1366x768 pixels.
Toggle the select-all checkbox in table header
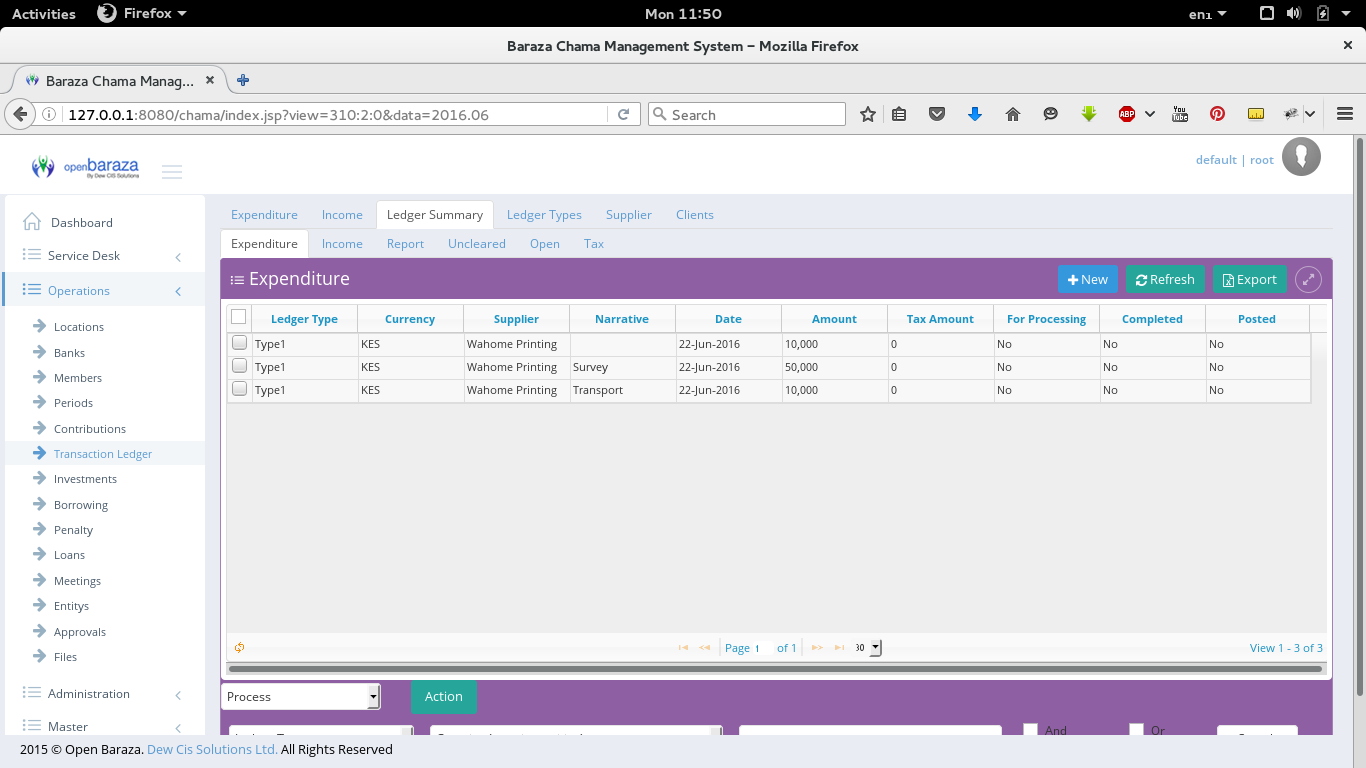pyautogui.click(x=239, y=314)
